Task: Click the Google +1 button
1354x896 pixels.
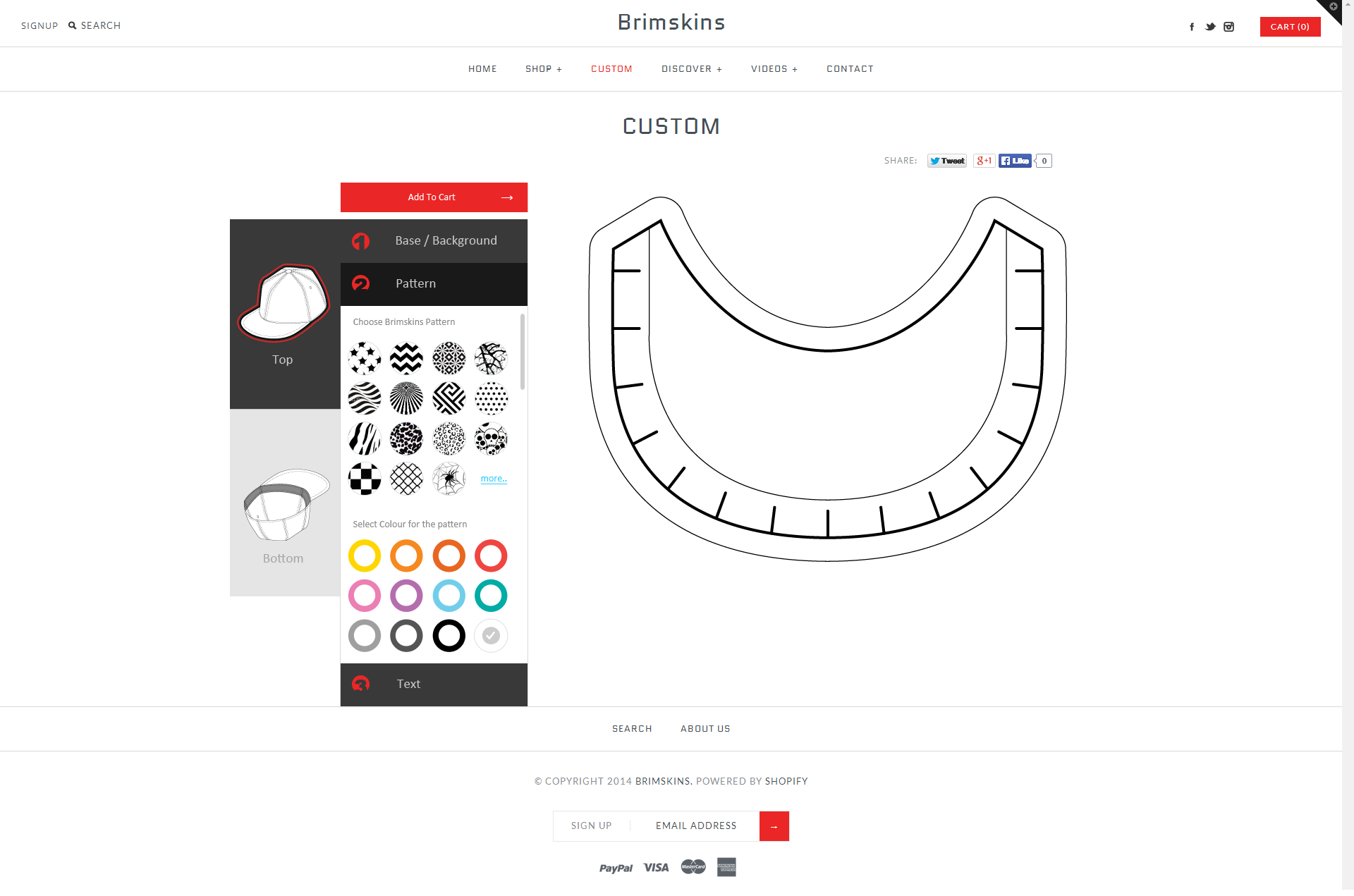Action: pyautogui.click(x=984, y=161)
